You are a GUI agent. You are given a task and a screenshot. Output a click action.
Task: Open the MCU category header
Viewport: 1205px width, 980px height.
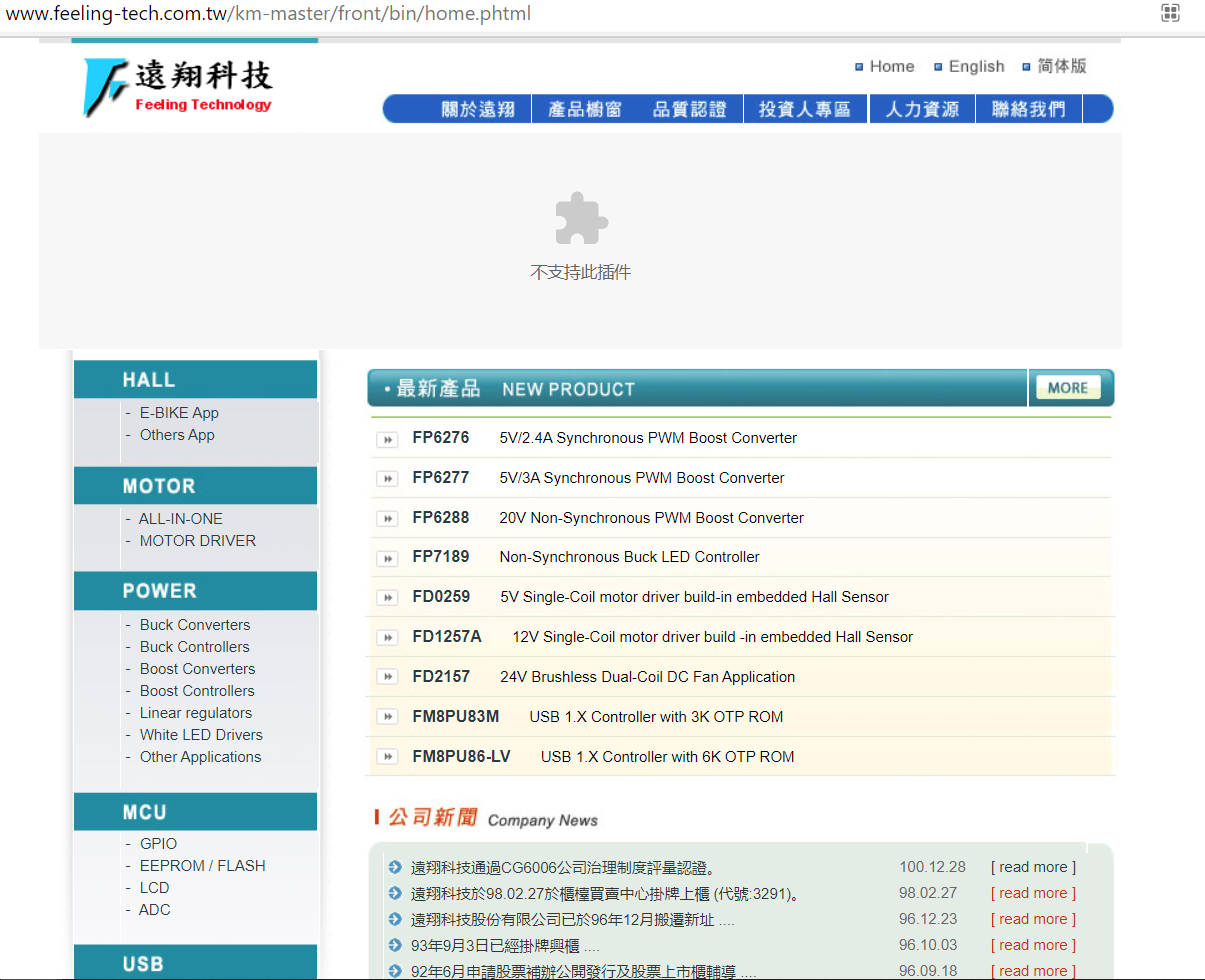tap(195, 812)
